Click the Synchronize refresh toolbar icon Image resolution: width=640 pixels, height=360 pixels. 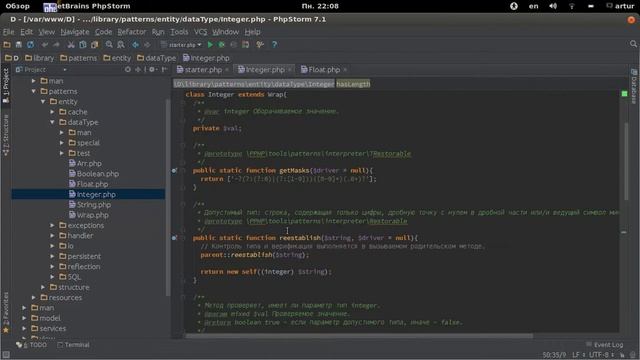coord(30,45)
